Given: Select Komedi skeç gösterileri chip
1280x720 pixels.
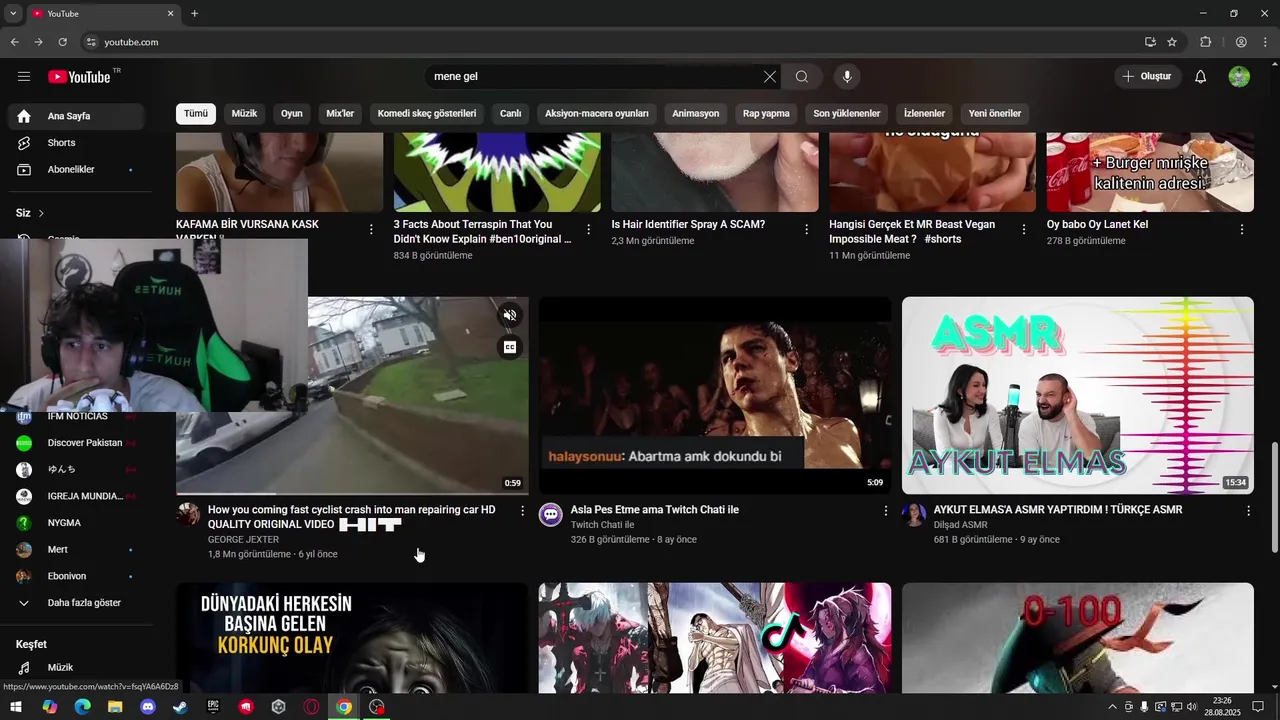Looking at the screenshot, I should click(x=427, y=114).
